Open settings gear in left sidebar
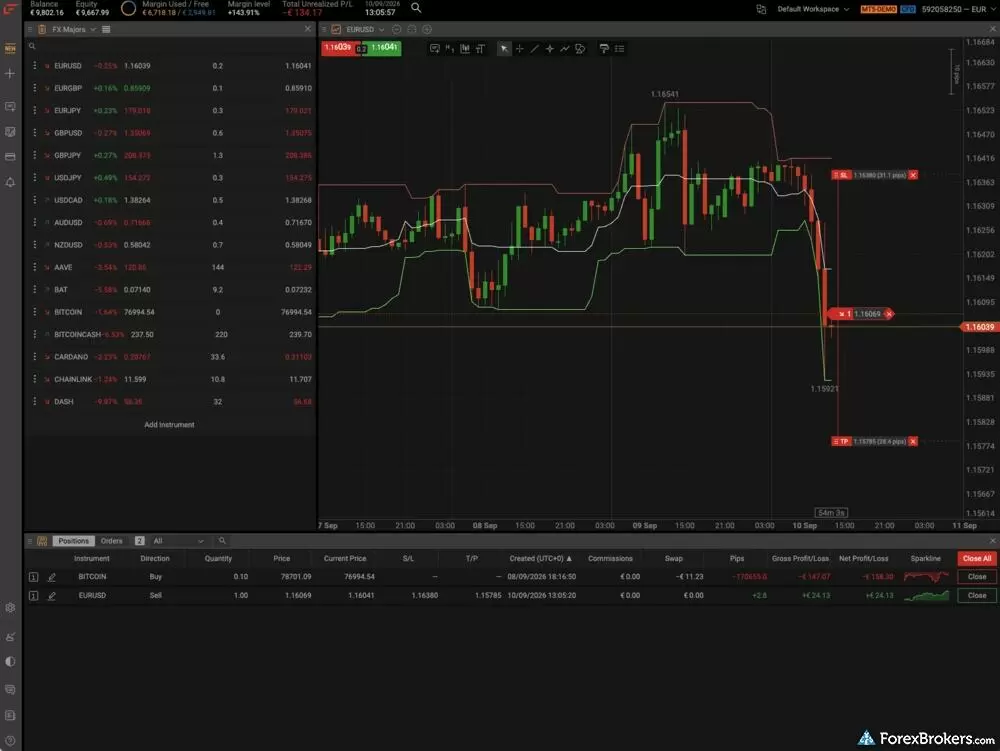This screenshot has width=1000, height=751. pos(10,608)
